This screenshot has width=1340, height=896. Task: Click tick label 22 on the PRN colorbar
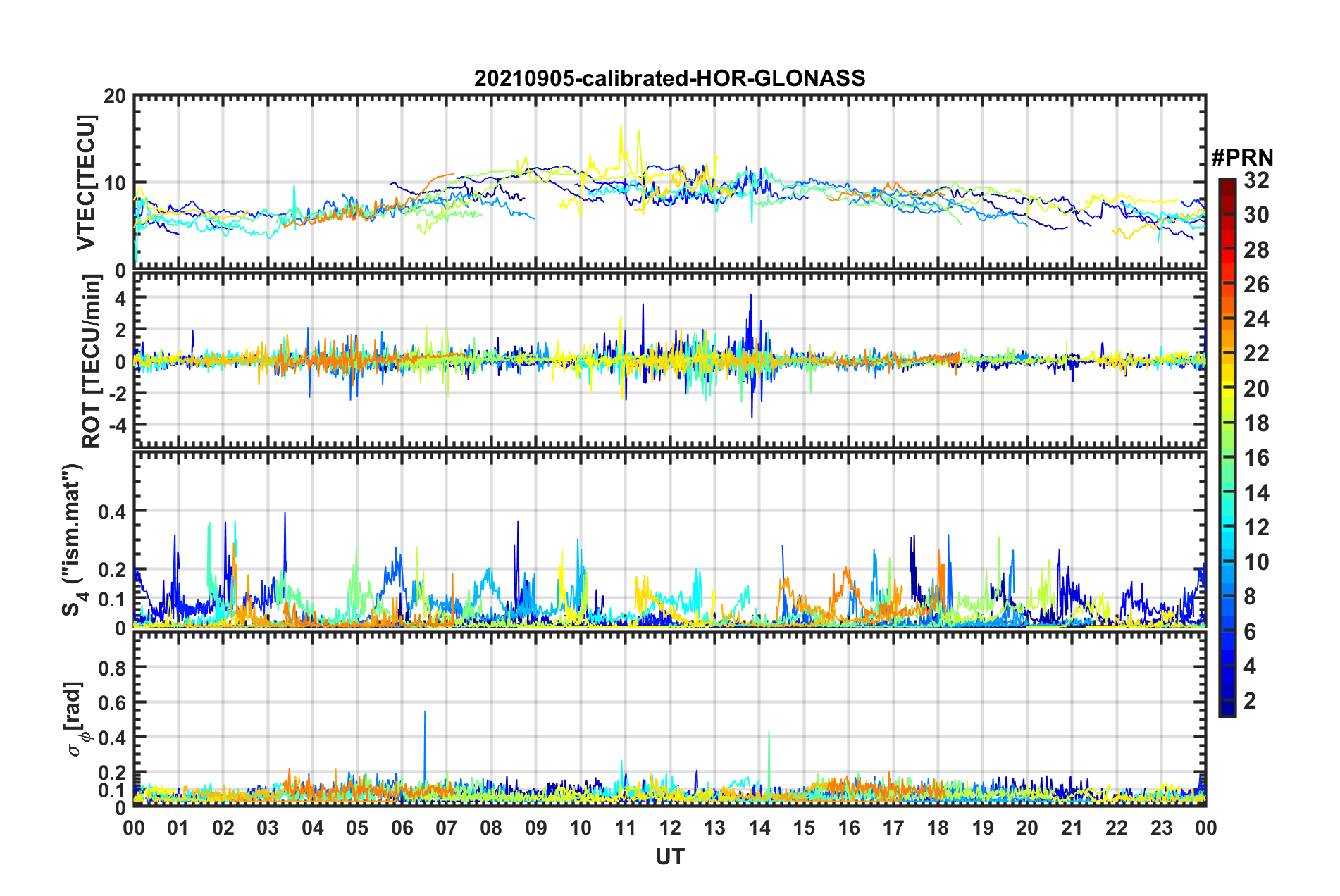pyautogui.click(x=1256, y=354)
